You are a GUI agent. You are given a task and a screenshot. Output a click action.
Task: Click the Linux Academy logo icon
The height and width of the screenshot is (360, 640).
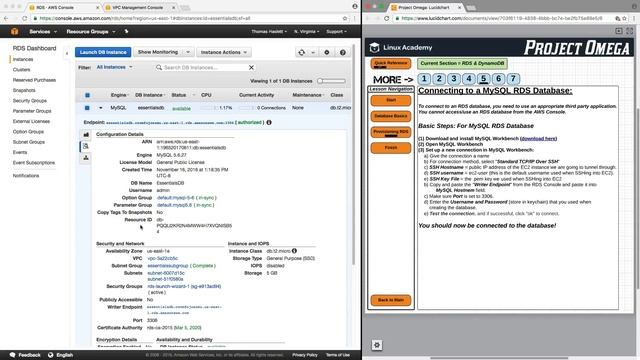pyautogui.click(x=374, y=48)
